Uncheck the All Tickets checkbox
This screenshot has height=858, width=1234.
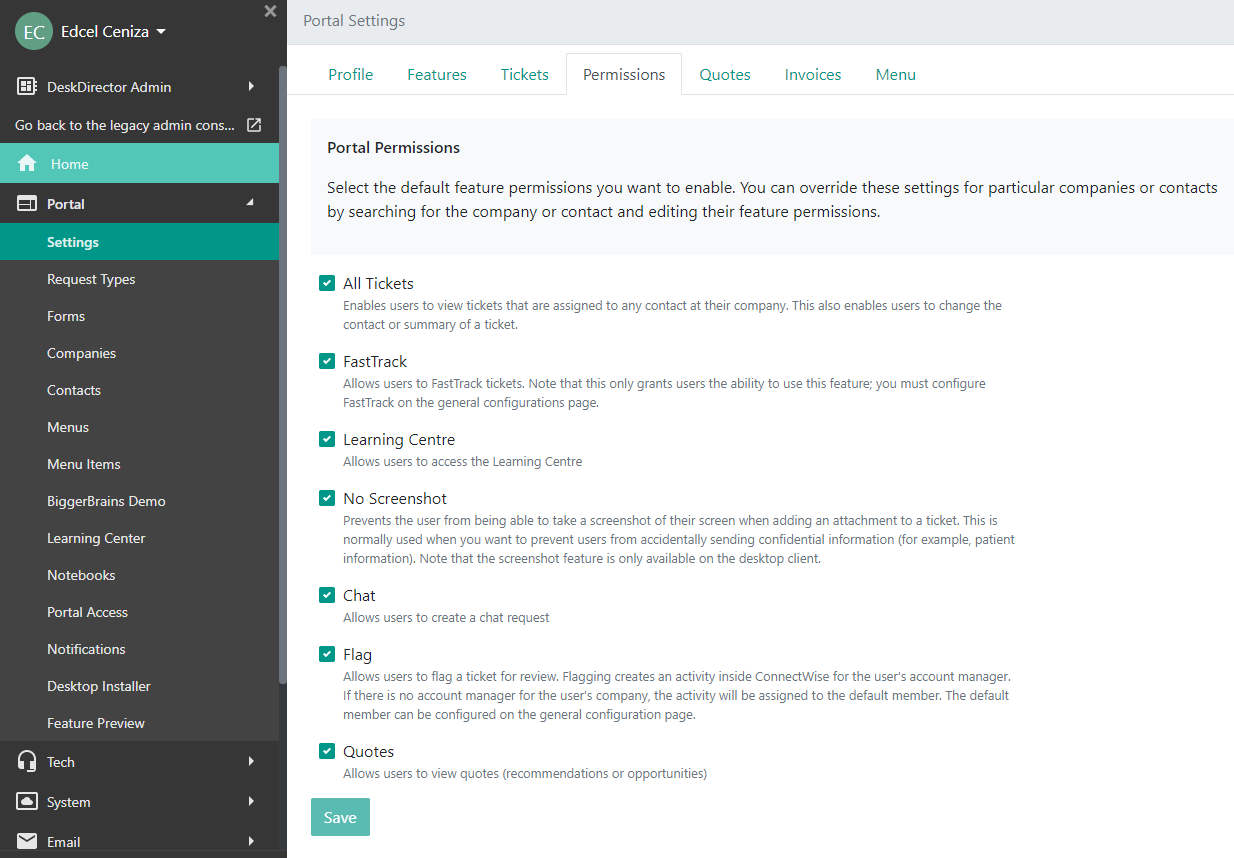coord(327,283)
